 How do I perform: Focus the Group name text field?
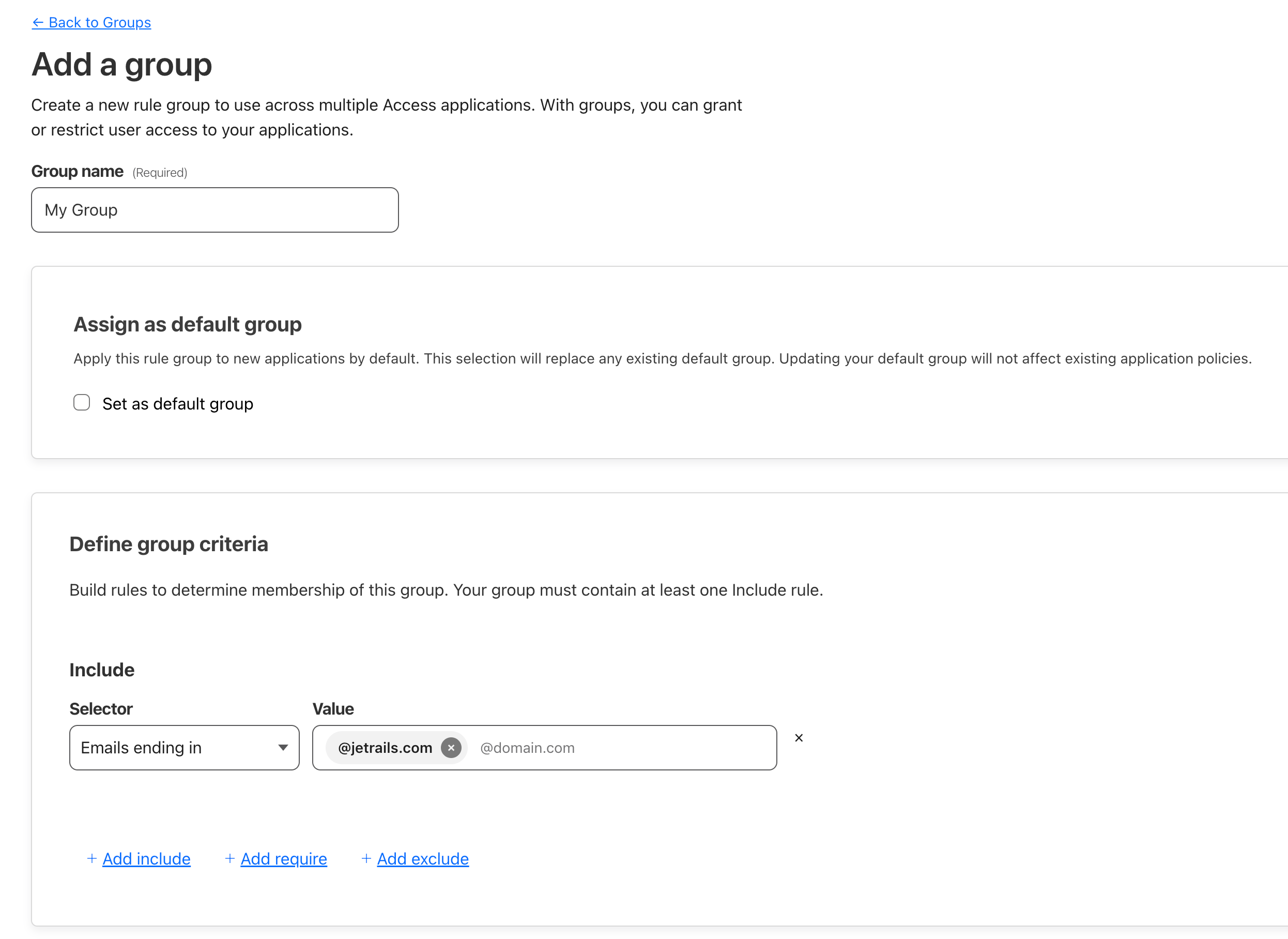pos(215,210)
